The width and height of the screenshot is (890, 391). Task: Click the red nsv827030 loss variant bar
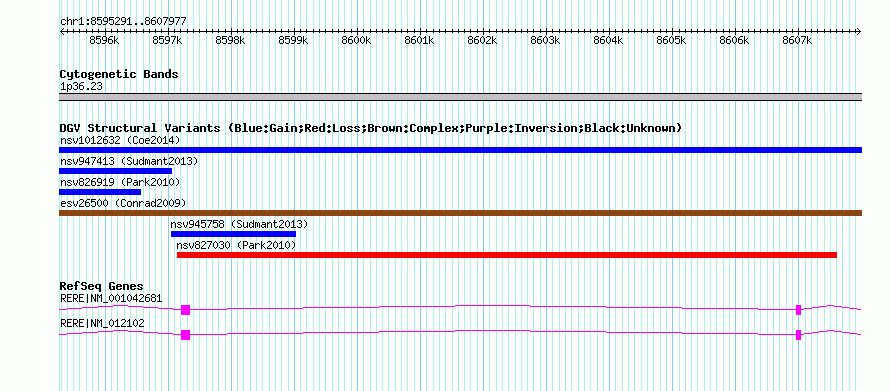[507, 255]
